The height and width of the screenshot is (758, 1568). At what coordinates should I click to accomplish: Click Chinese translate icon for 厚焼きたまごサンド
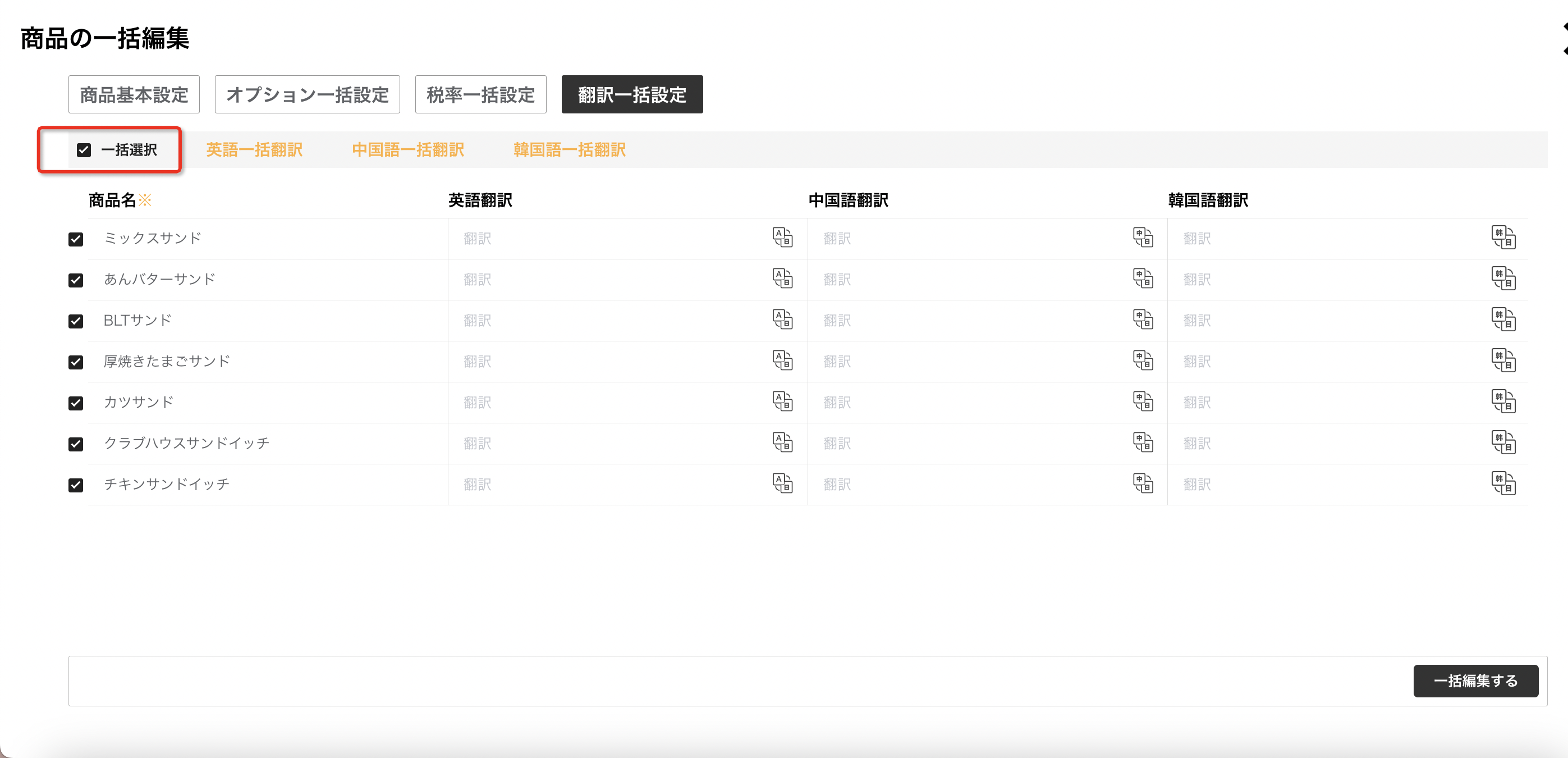[x=1143, y=360]
